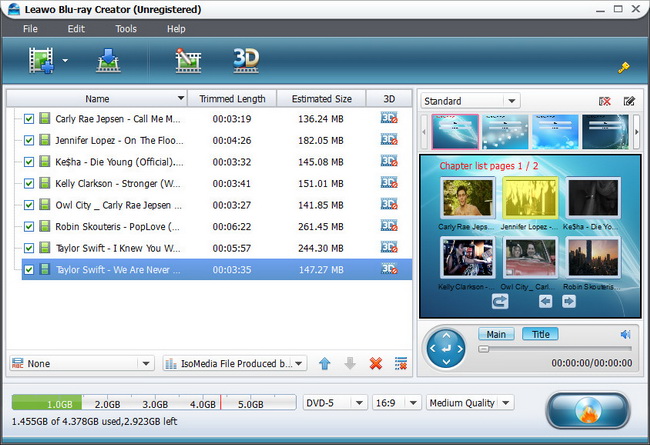Uncheck Jennifer Lopez - On The Floor checkbox
This screenshot has width=650, height=445.
pos(29,141)
